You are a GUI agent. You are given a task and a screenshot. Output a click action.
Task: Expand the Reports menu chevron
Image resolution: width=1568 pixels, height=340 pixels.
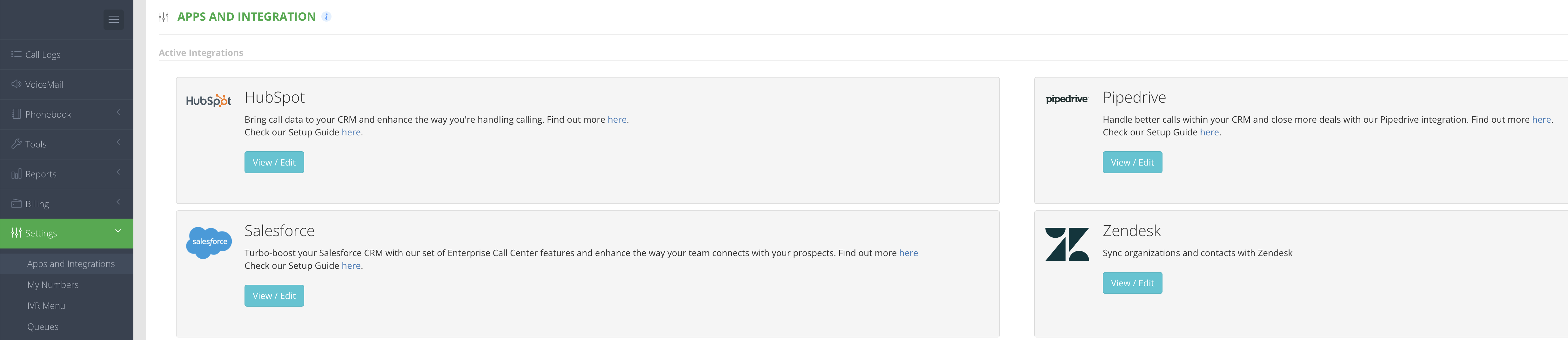point(118,172)
